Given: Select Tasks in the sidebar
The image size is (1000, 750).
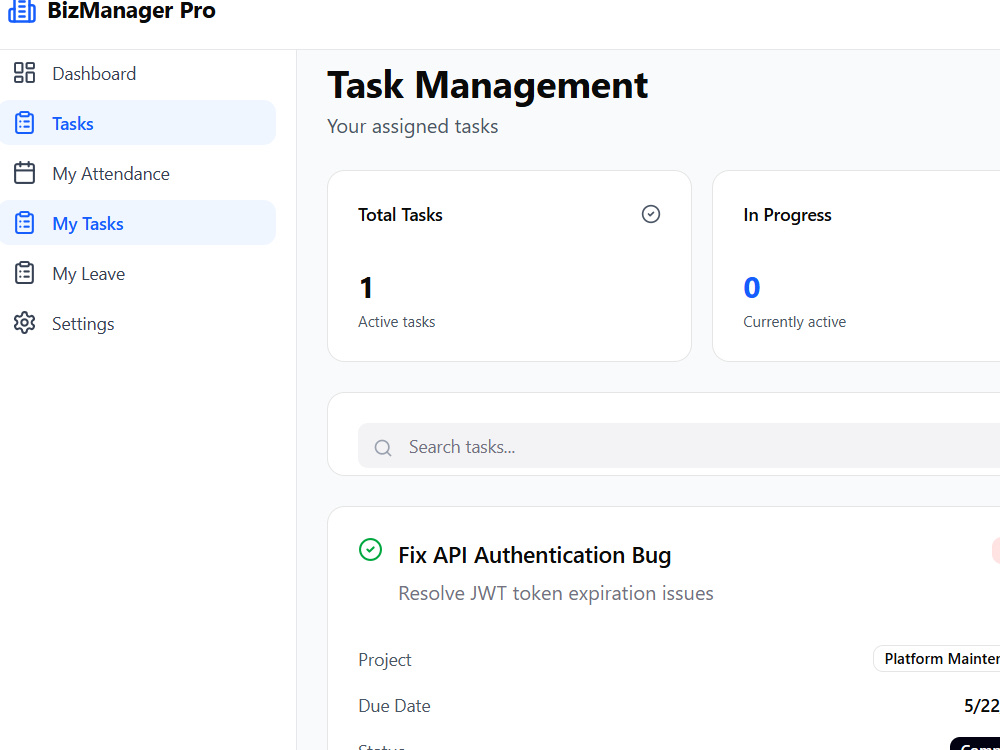Looking at the screenshot, I should [138, 122].
